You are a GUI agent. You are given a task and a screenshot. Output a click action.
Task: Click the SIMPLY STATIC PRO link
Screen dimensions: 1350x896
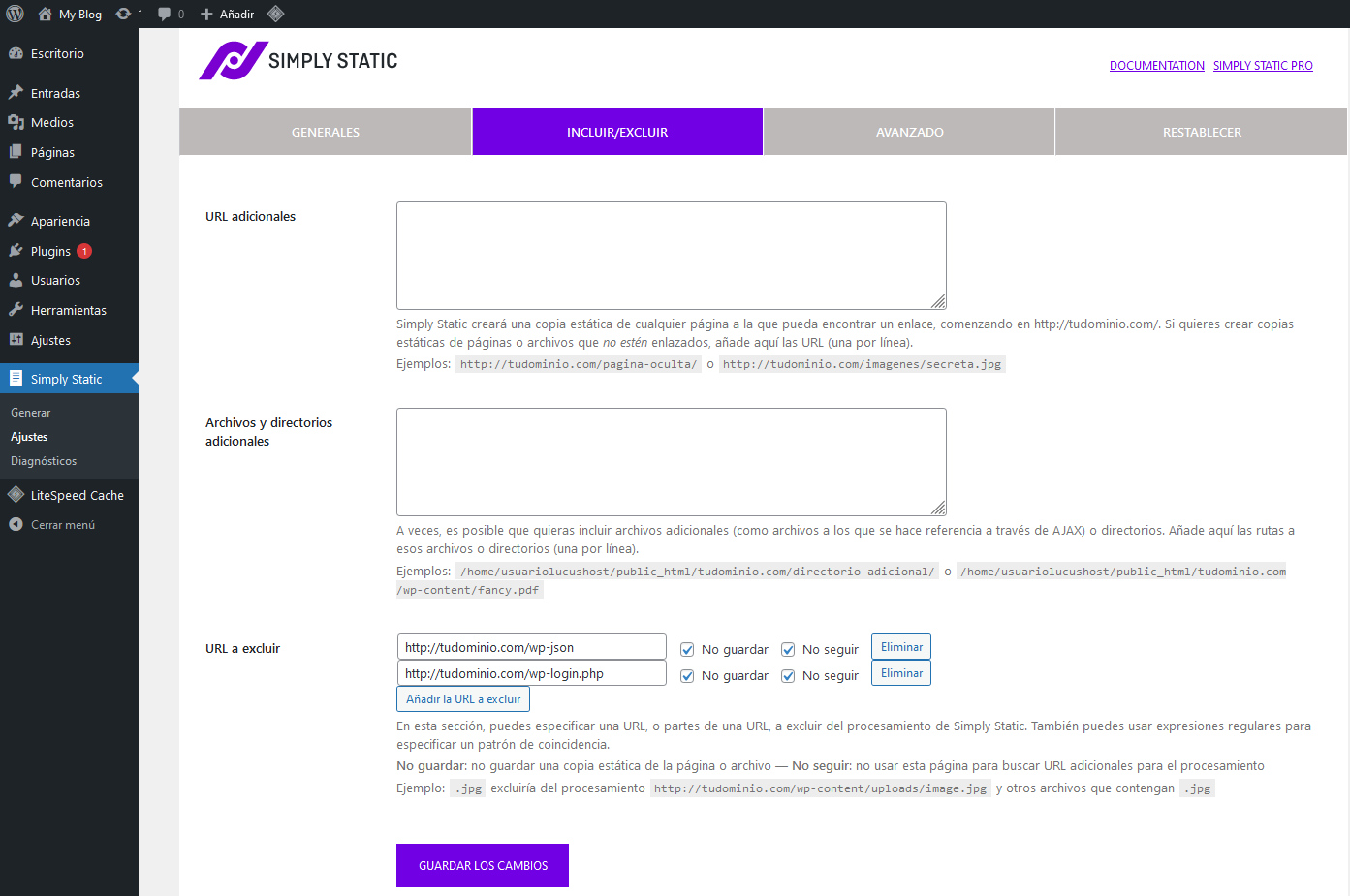[x=1263, y=66]
